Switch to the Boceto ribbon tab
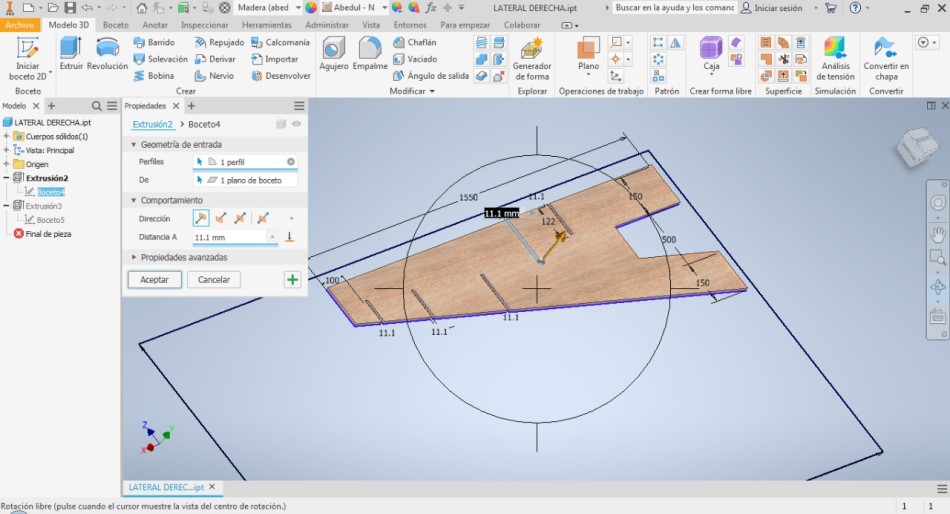This screenshot has width=950, height=514. (116, 25)
